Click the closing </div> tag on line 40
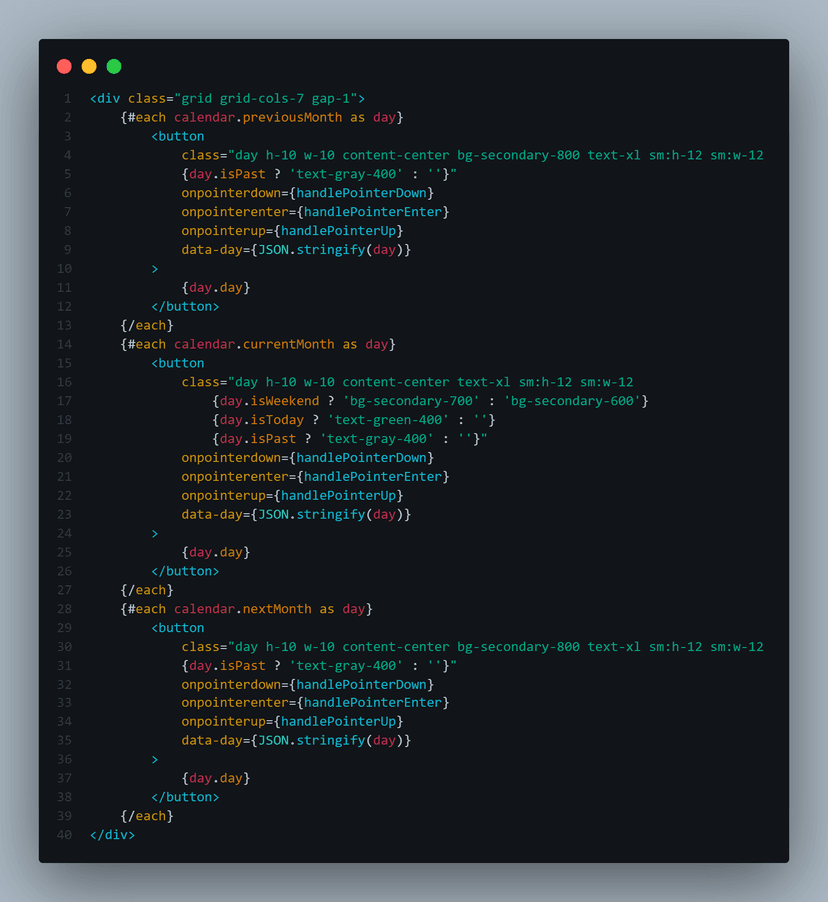Image resolution: width=828 pixels, height=902 pixels. click(x=112, y=835)
